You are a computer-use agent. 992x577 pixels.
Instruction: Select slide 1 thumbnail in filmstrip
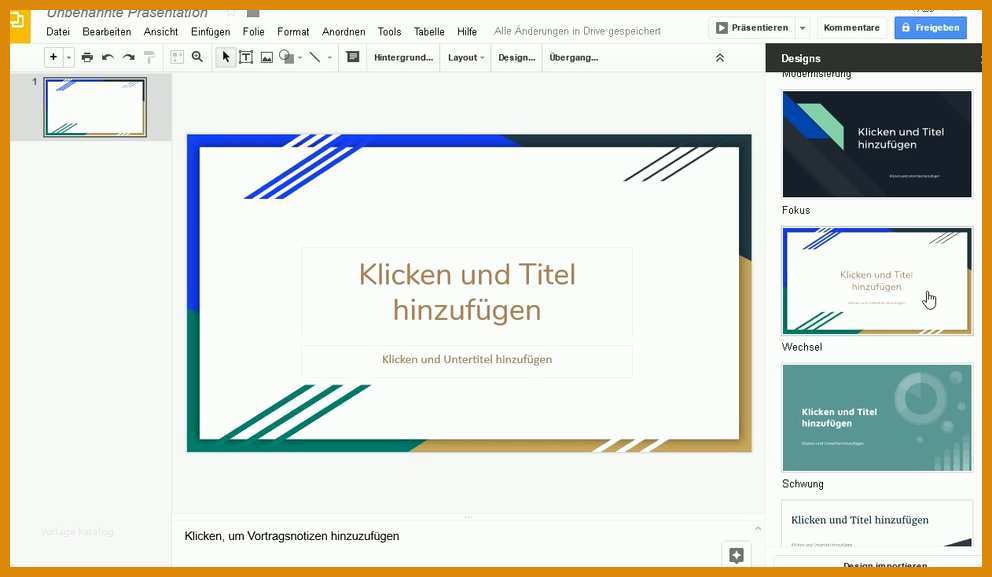coord(95,107)
